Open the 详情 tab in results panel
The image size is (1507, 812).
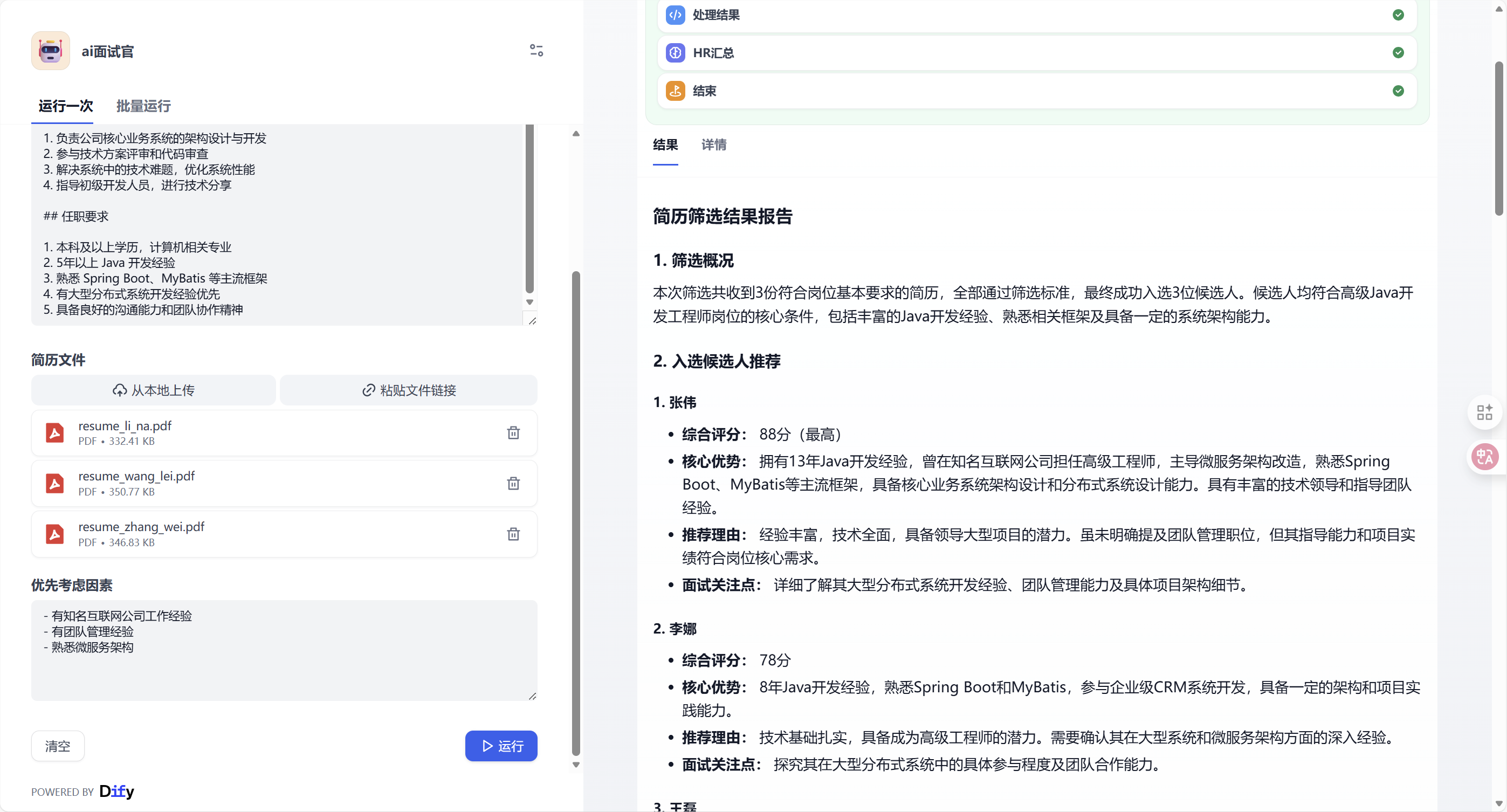pyautogui.click(x=714, y=145)
